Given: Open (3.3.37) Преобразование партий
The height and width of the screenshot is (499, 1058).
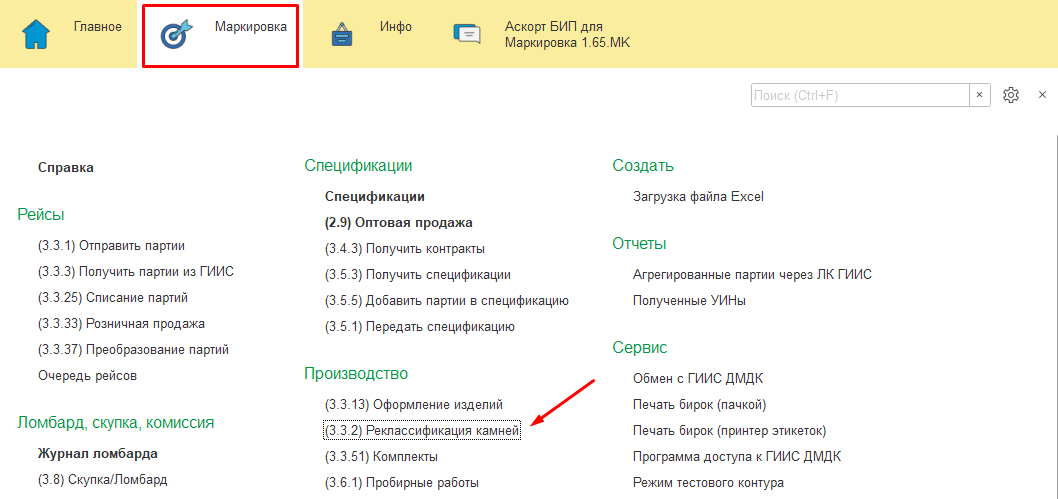Looking at the screenshot, I should pyautogui.click(x=134, y=350).
